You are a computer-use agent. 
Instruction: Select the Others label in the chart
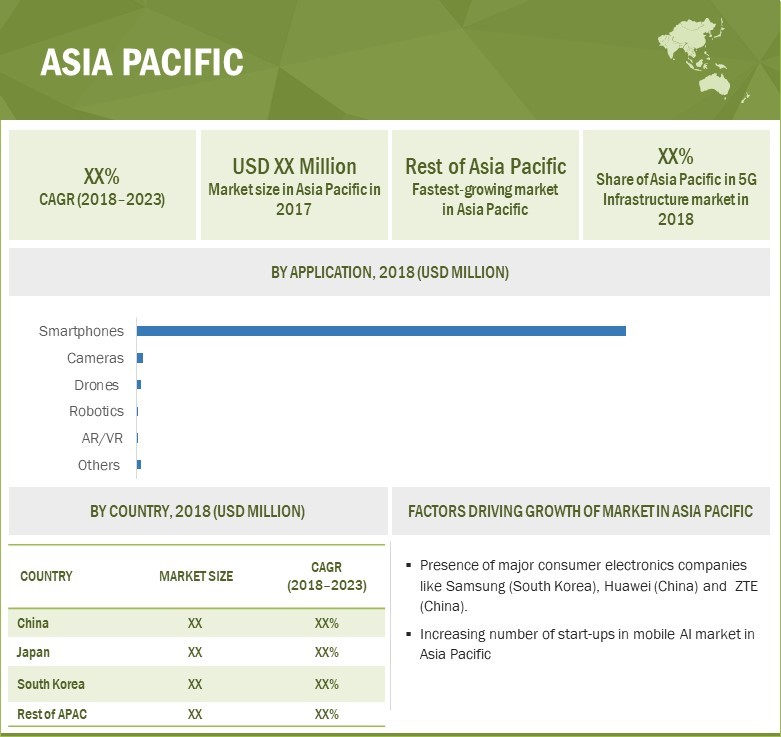99,465
